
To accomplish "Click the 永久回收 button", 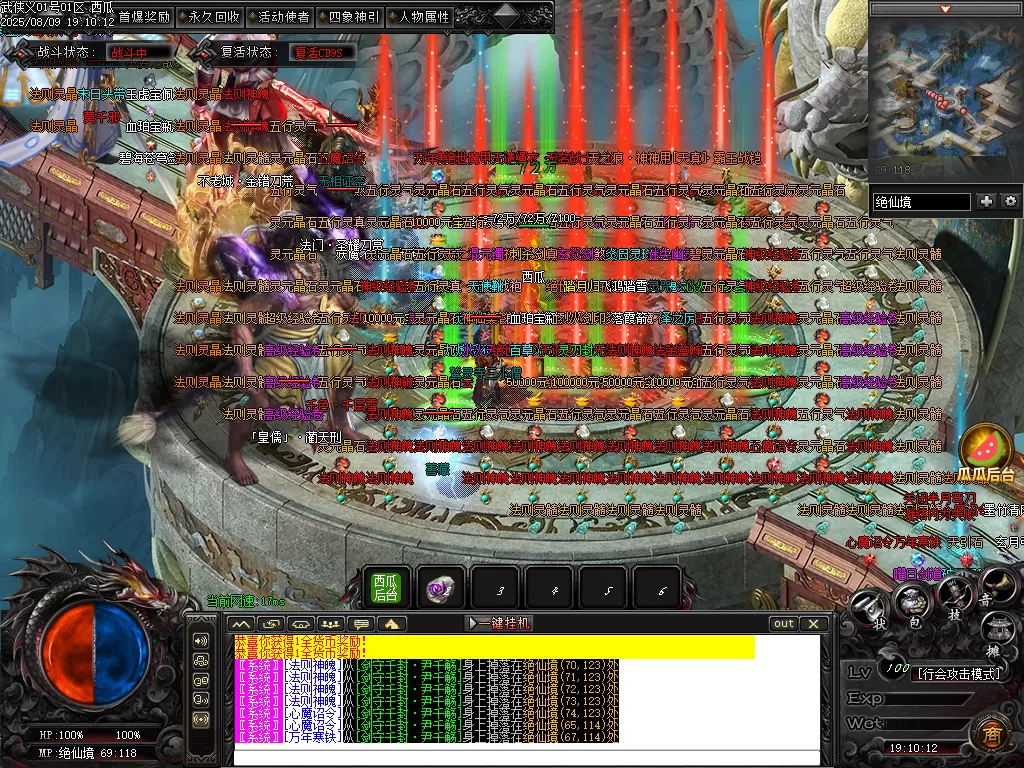I will click(213, 17).
